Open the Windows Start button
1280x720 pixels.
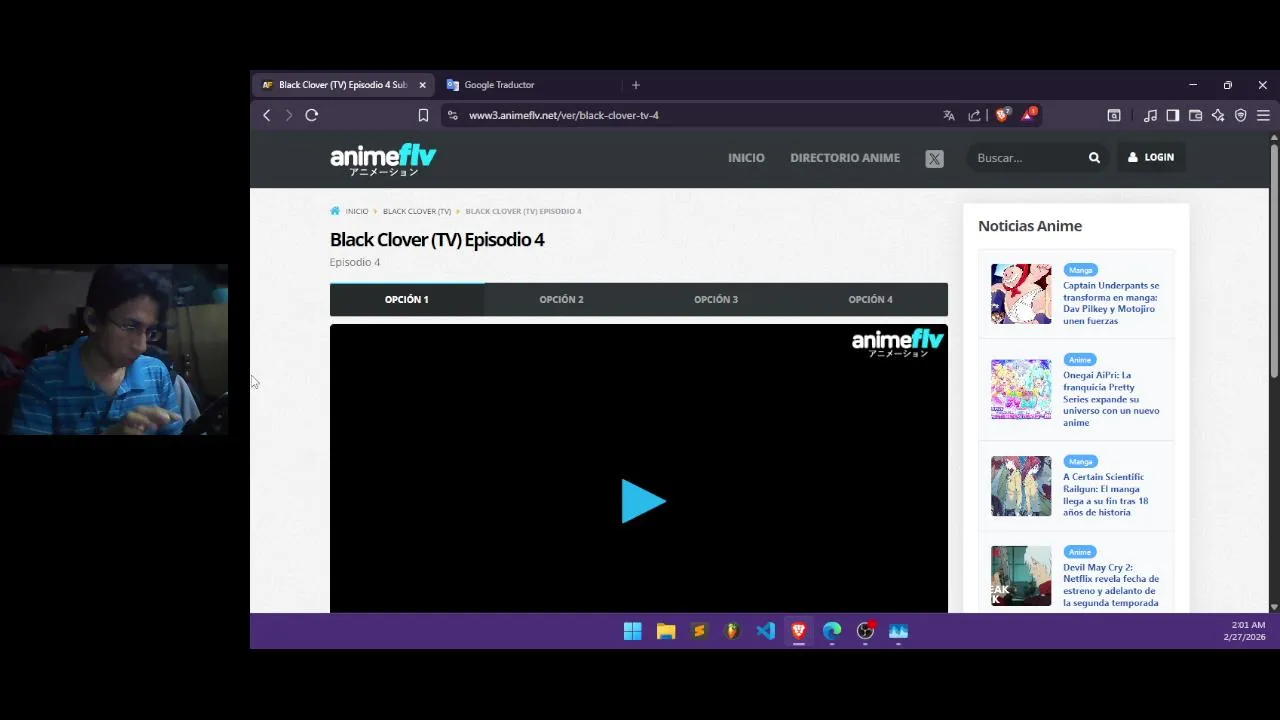pos(633,631)
